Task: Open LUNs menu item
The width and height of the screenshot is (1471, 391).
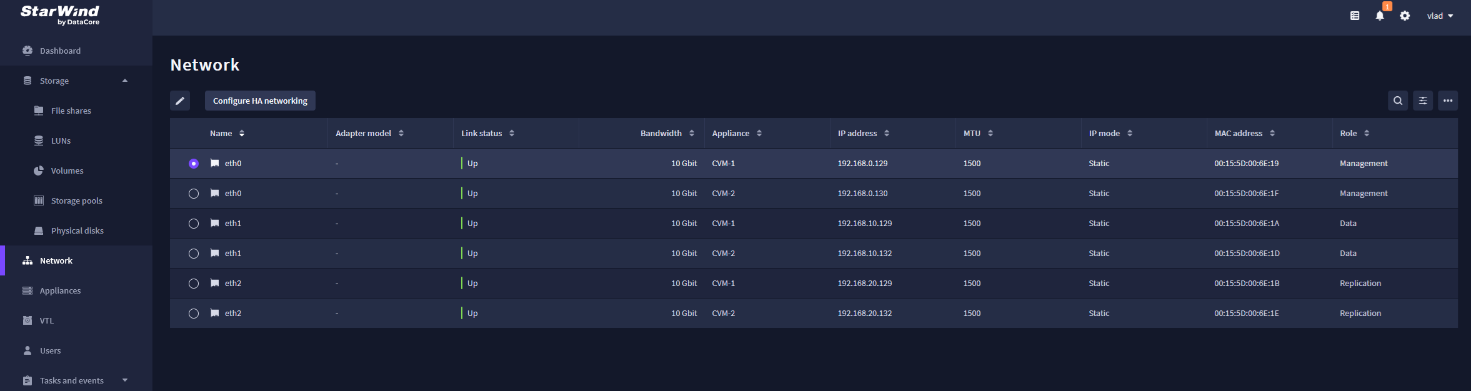Action: [61, 141]
